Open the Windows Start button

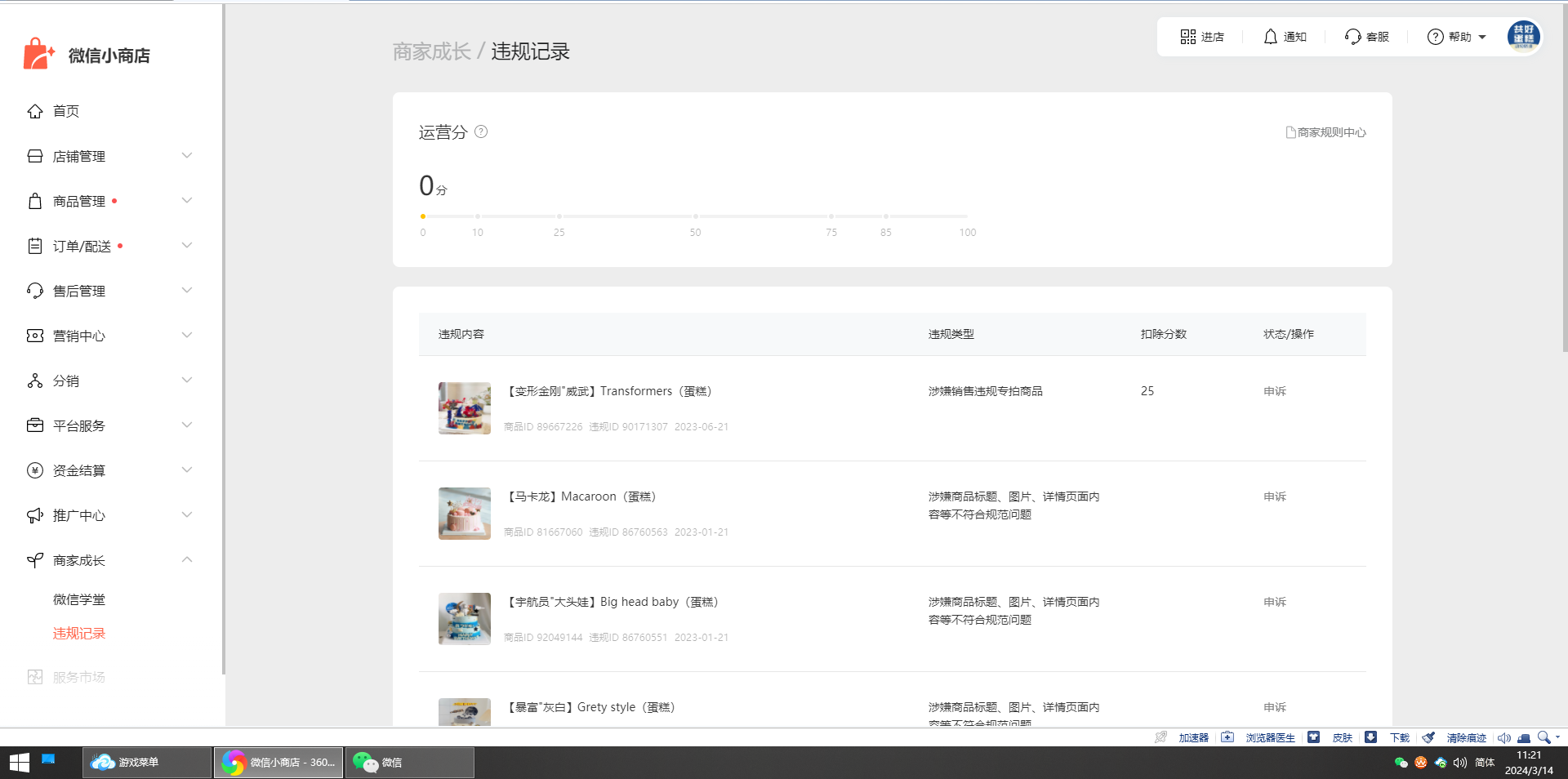20,763
